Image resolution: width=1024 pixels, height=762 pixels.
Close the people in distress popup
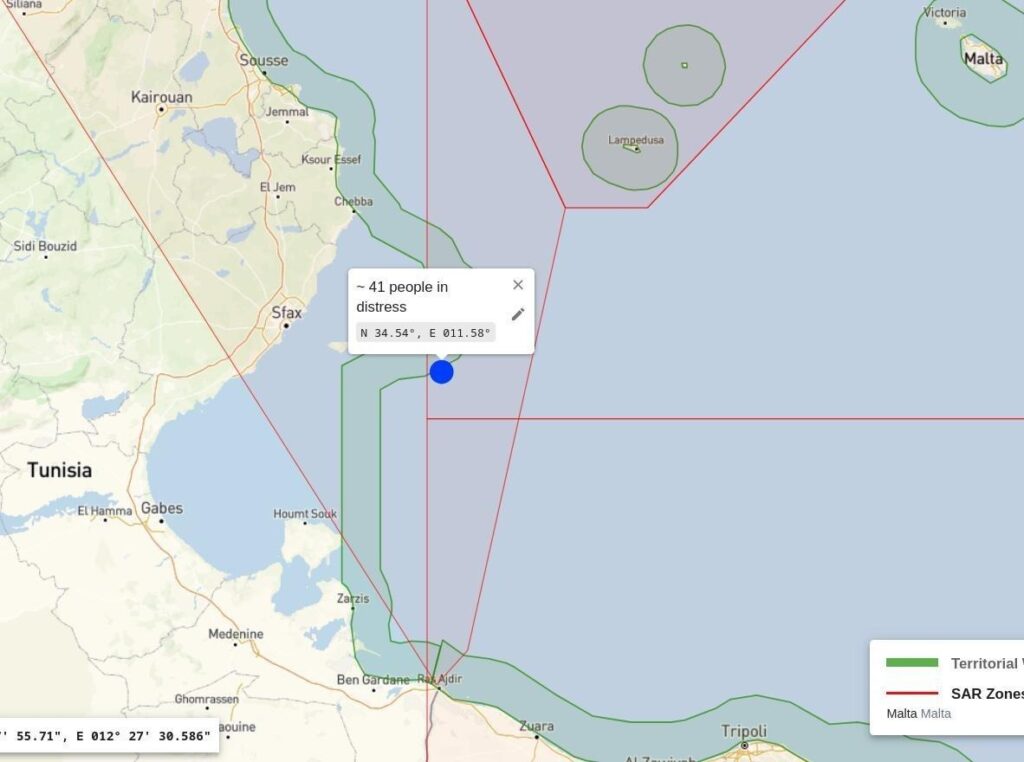pyautogui.click(x=518, y=285)
